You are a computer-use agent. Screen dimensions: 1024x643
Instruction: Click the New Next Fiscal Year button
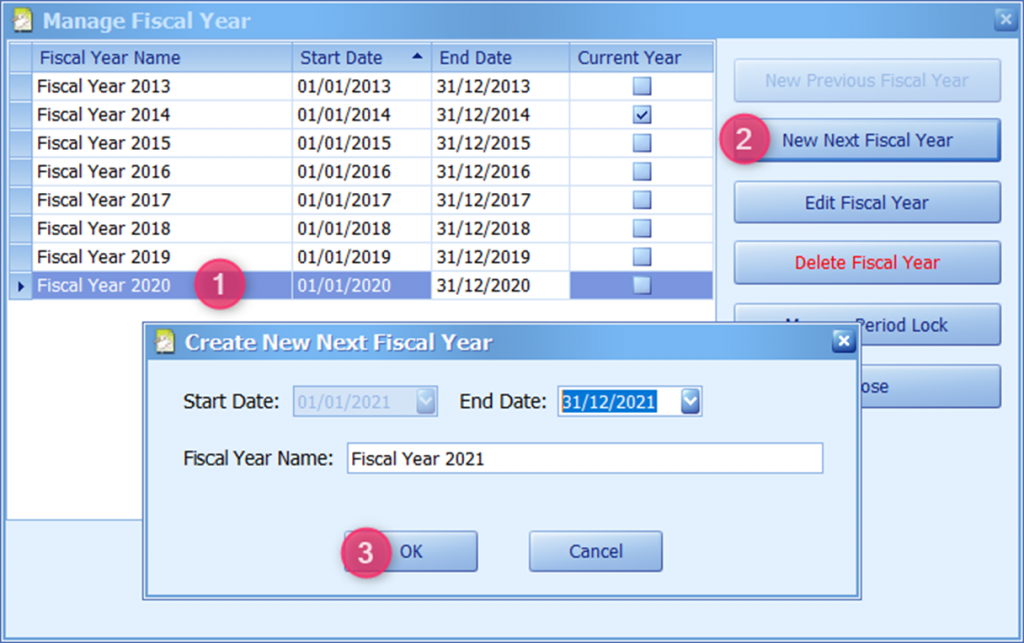point(867,140)
